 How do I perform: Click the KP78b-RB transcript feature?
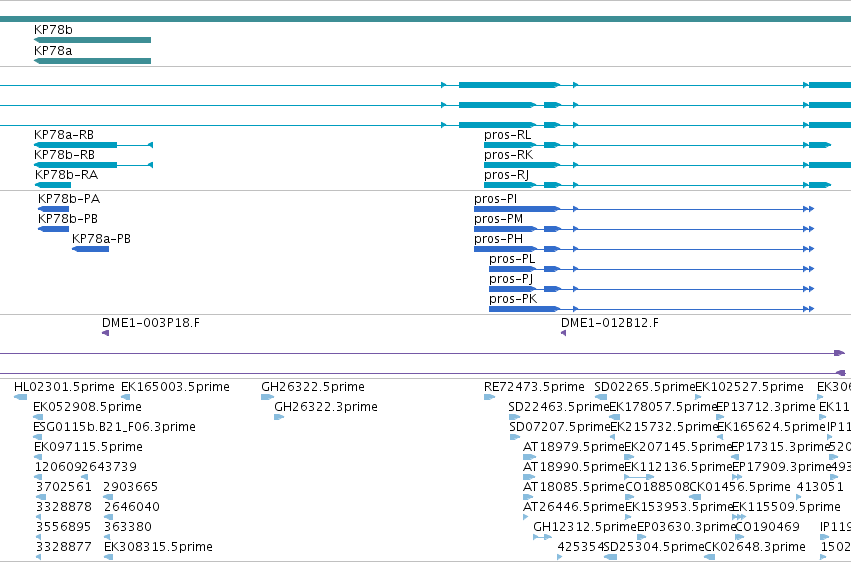point(93,165)
